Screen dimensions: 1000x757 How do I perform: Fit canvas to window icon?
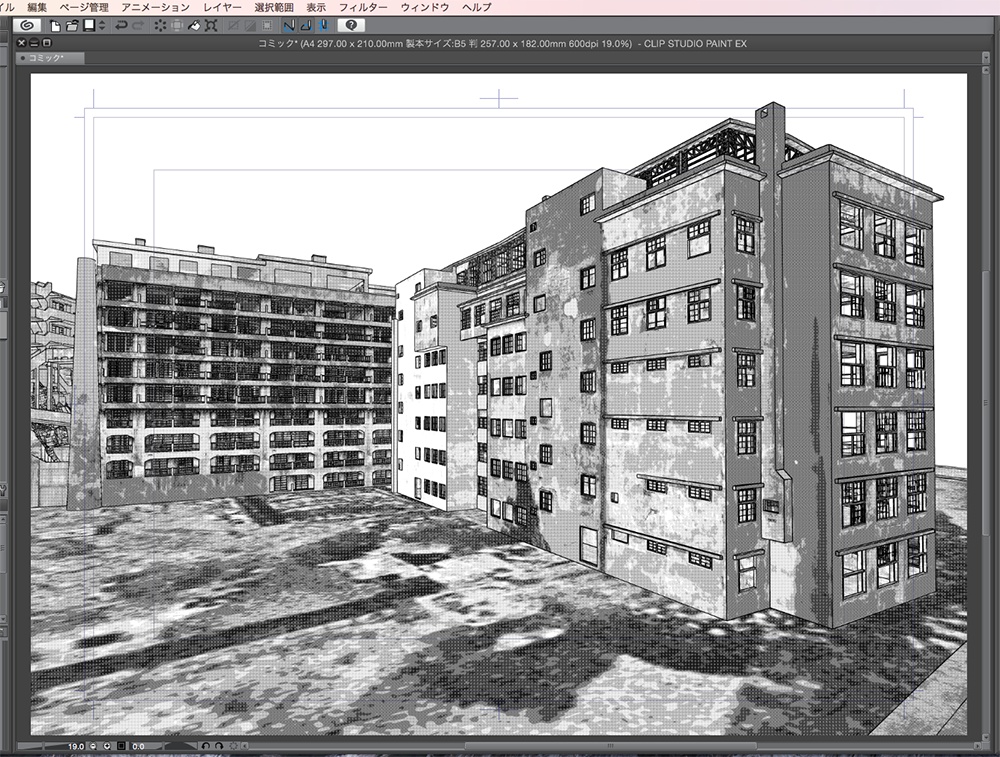tap(121, 746)
